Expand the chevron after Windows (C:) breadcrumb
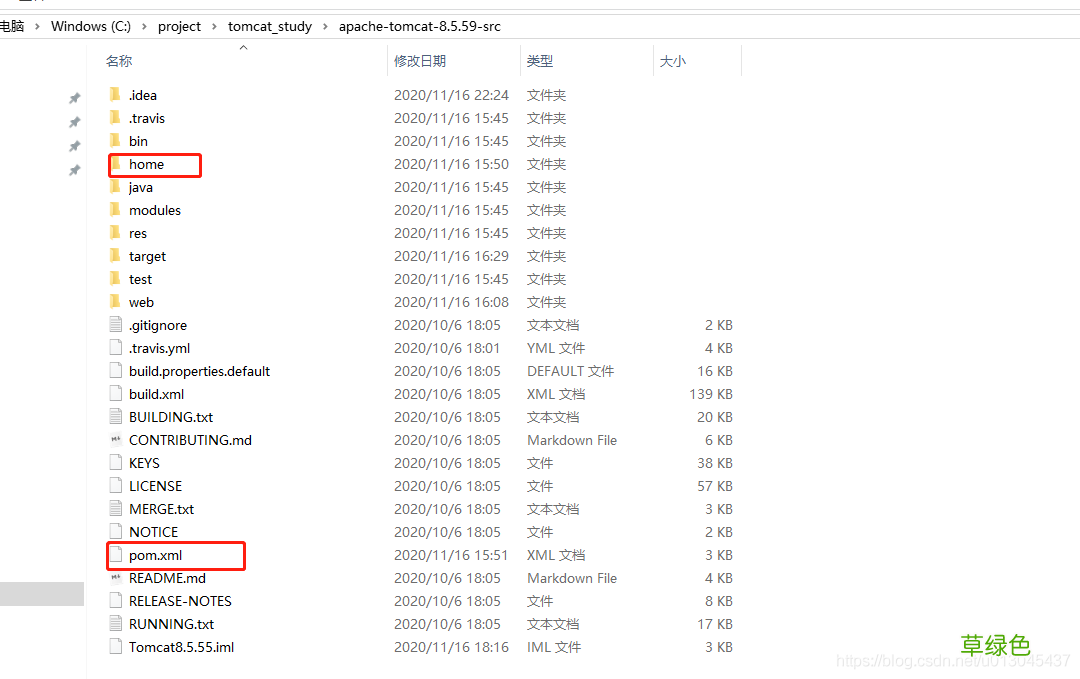Screen dimensions: 1080x679 pos(144,26)
